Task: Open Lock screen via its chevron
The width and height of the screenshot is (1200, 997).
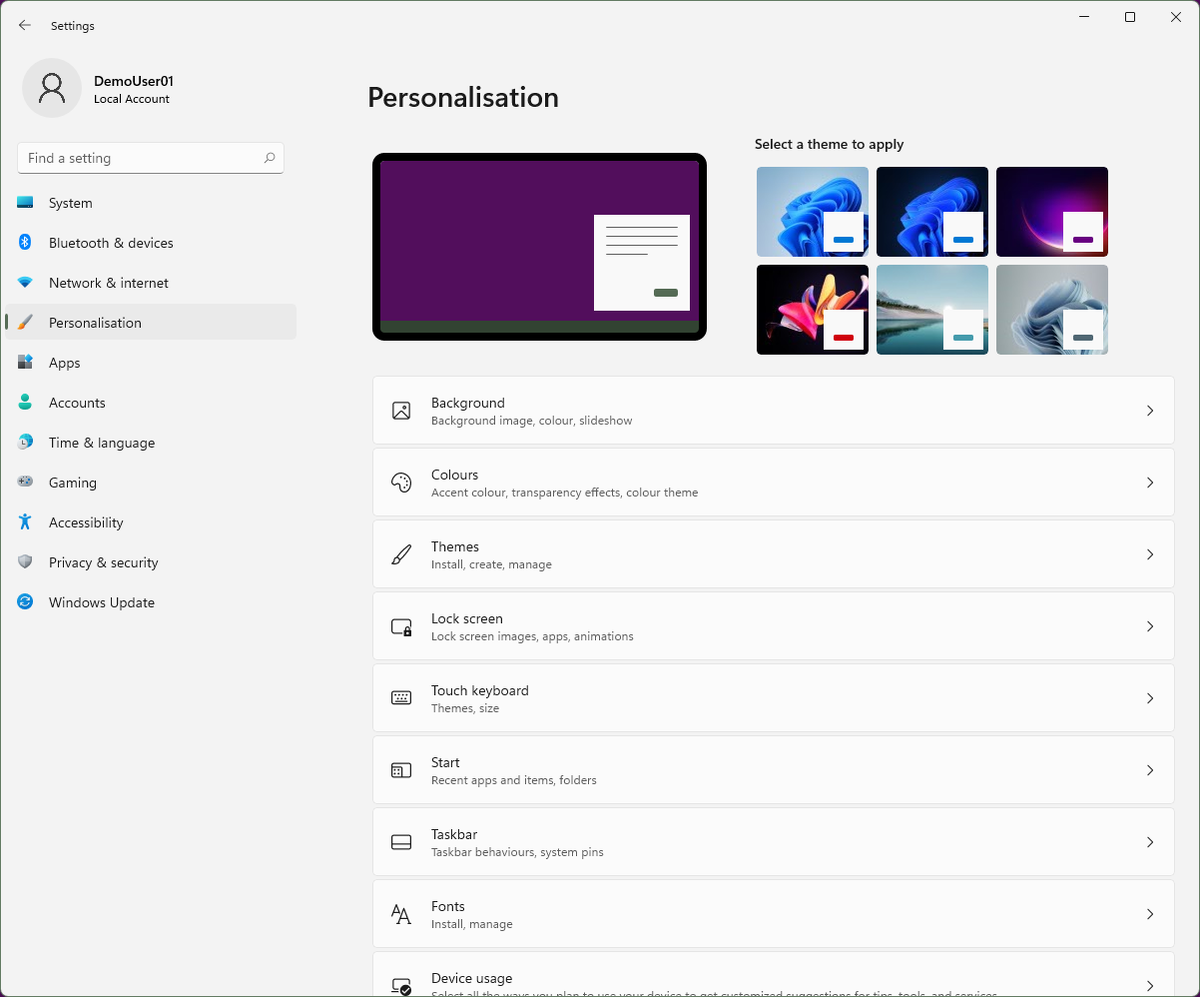Action: pyautogui.click(x=1150, y=627)
